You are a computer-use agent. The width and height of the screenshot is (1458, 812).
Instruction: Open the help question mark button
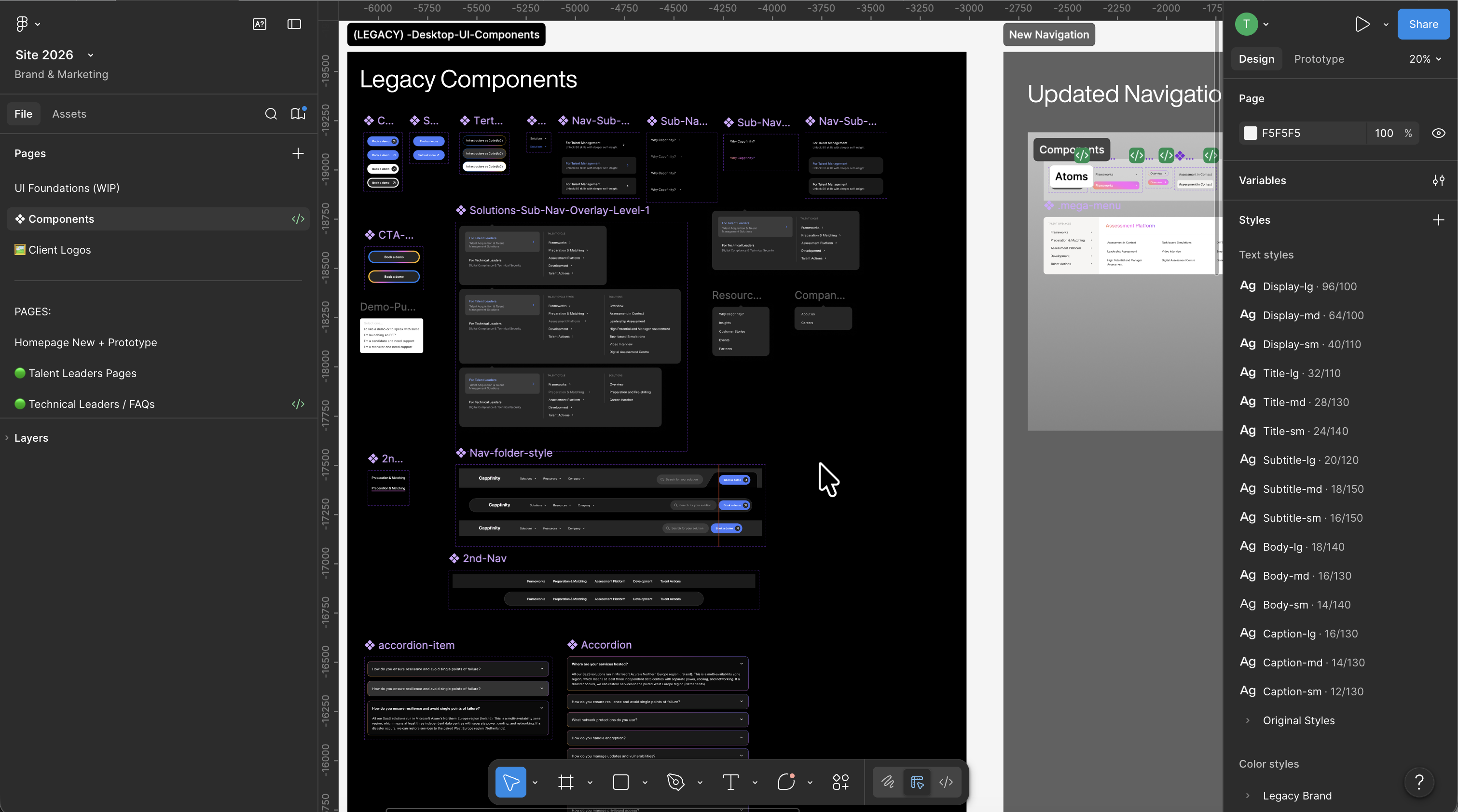[1419, 782]
